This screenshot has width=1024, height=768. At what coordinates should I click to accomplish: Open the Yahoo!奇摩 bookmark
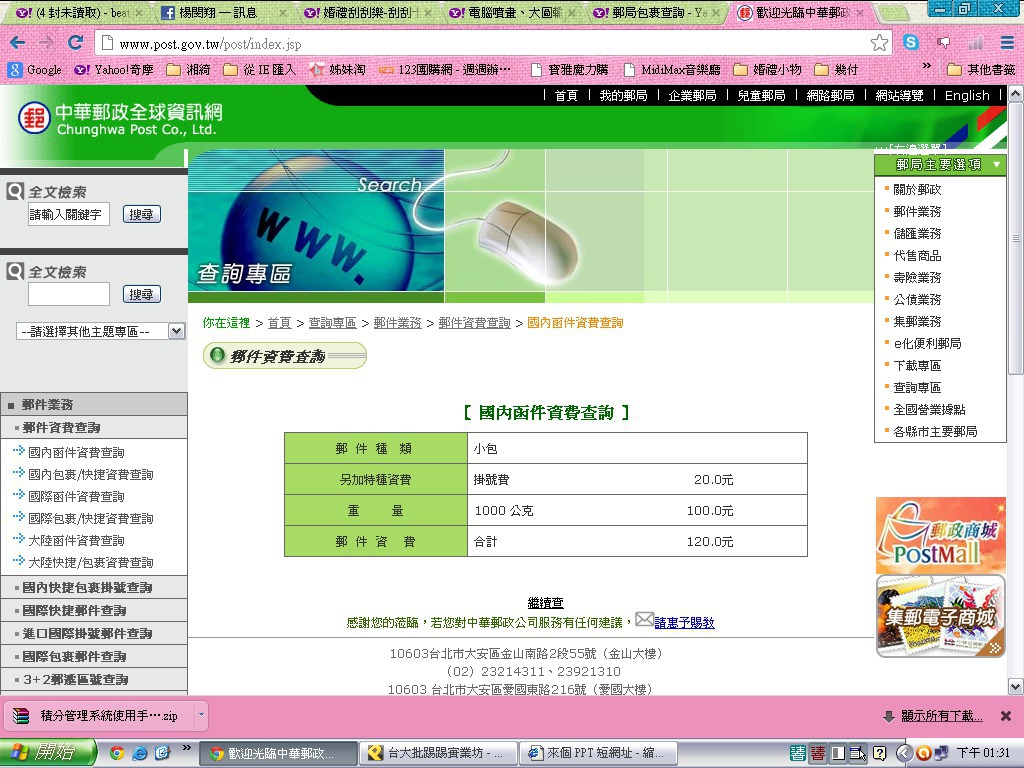(x=114, y=69)
